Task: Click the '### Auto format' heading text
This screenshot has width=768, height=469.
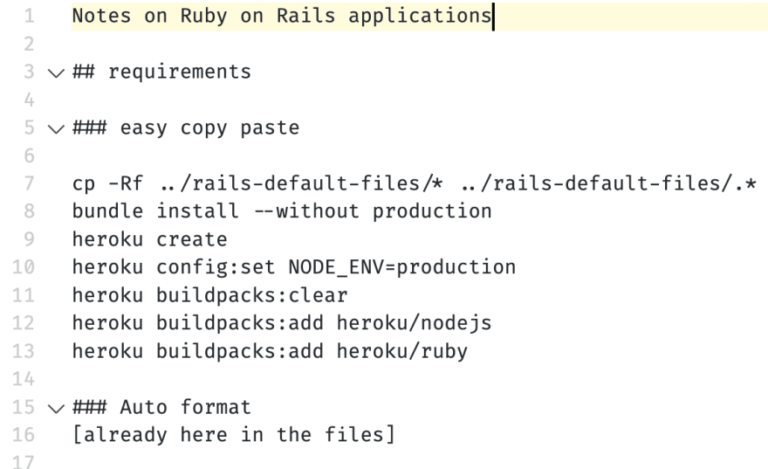Action: coord(162,407)
